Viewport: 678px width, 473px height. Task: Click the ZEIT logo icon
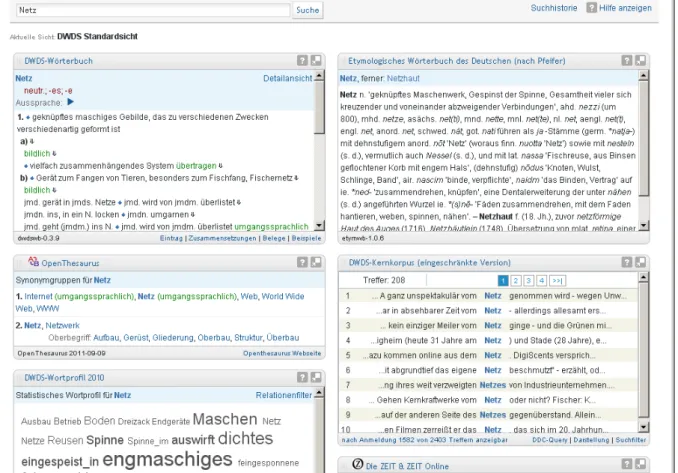(x=357, y=464)
